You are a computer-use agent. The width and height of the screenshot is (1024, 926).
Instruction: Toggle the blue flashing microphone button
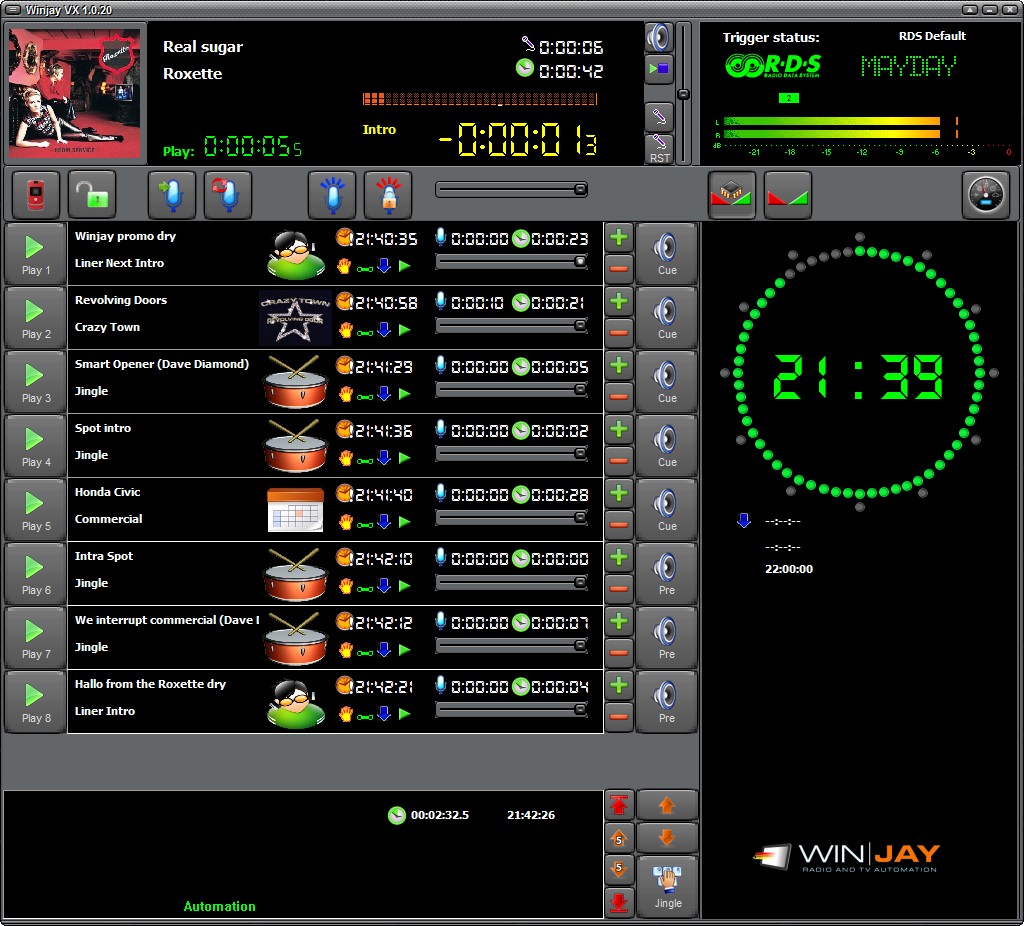332,195
